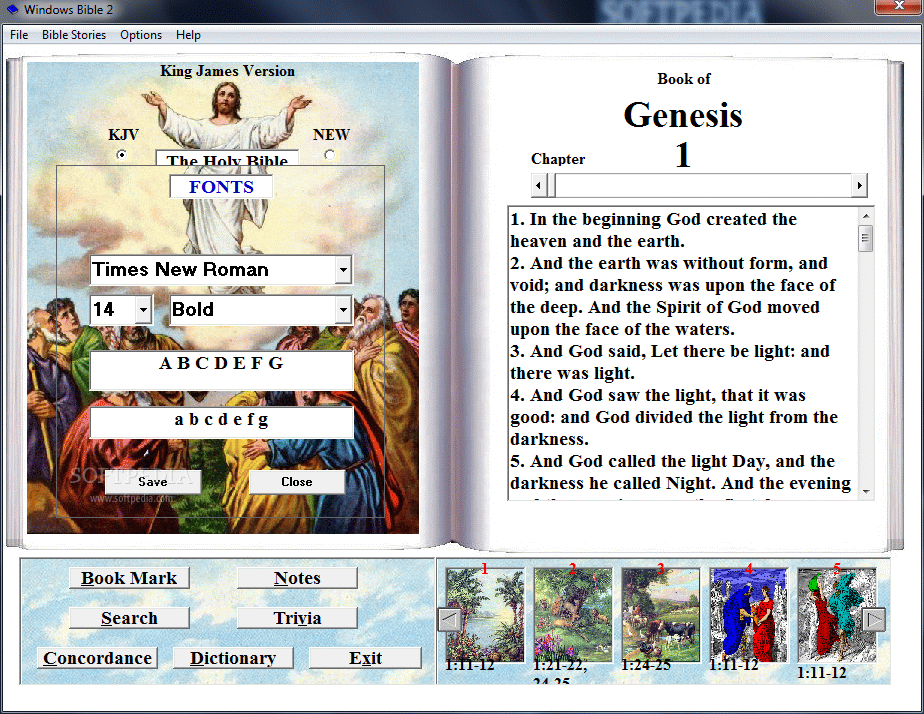Click the chapter slider right arrow
The image size is (924, 714).
coord(860,186)
